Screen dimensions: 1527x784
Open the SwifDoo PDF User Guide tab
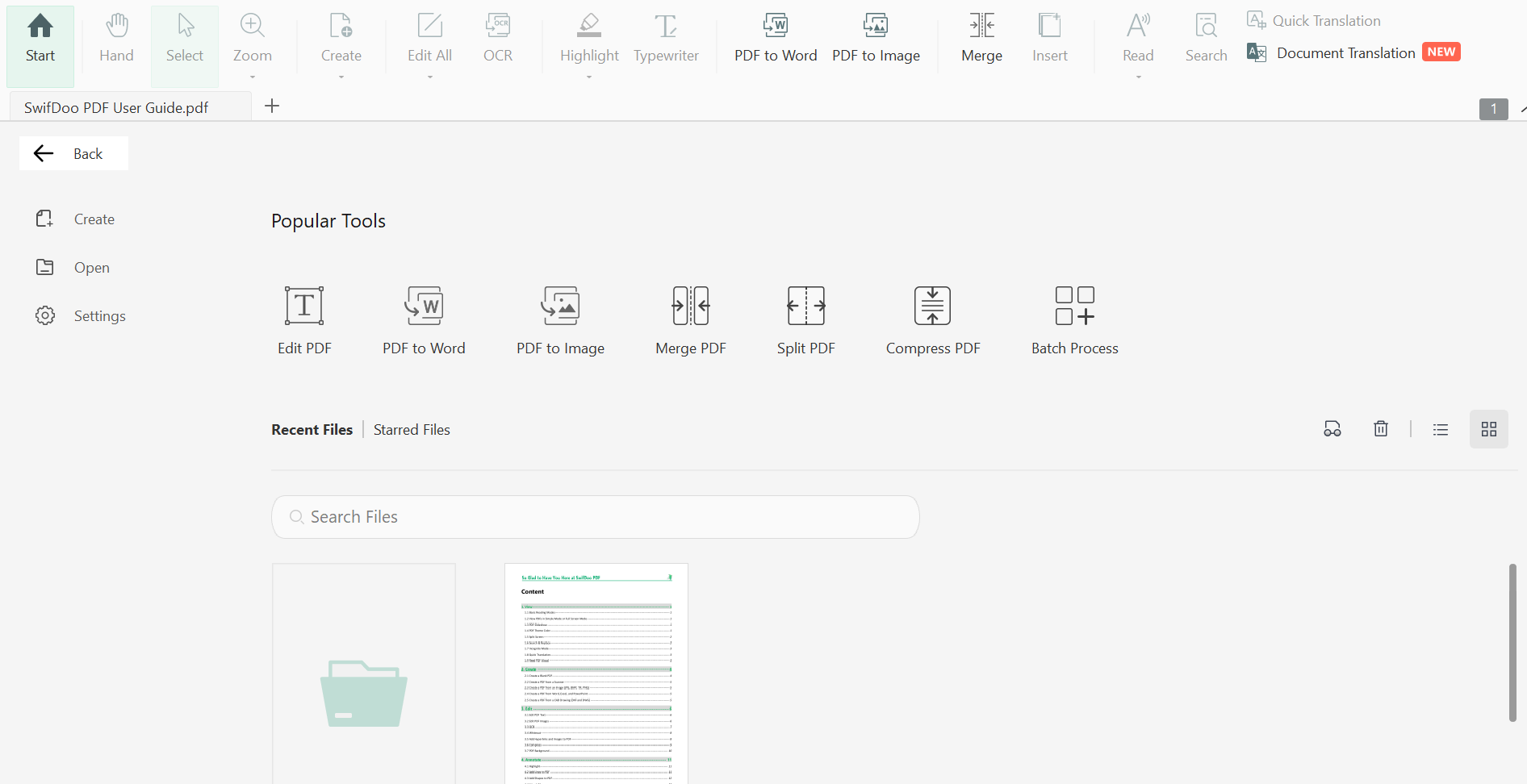tap(116, 106)
